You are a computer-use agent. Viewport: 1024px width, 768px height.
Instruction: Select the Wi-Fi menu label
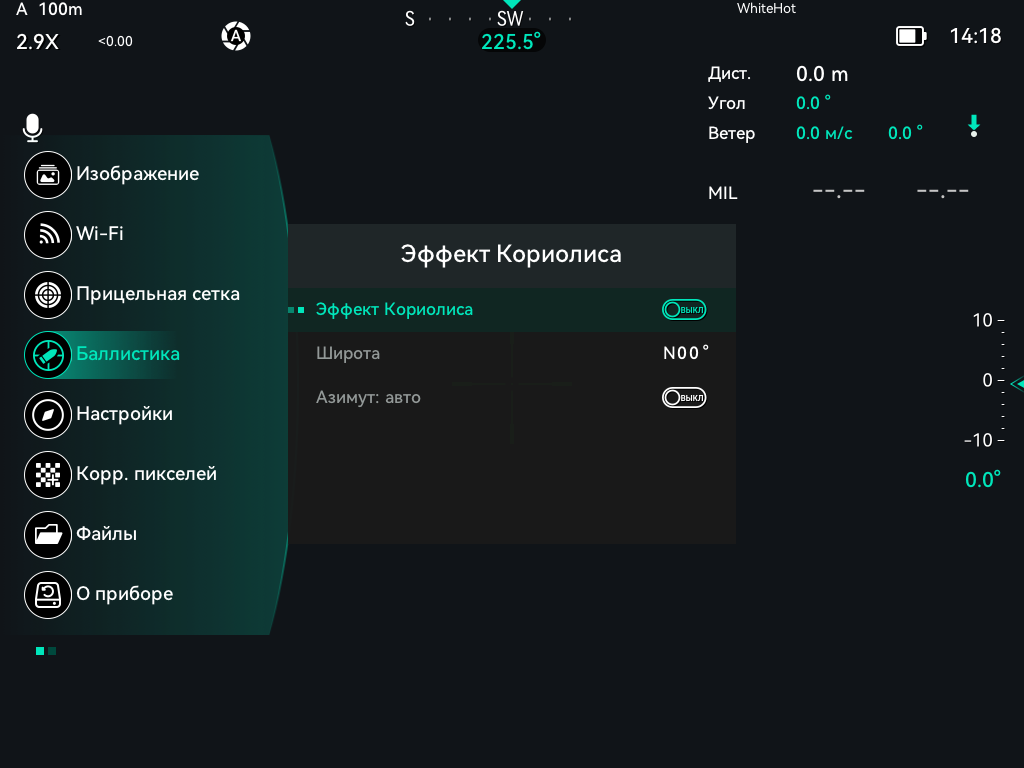click(x=100, y=233)
